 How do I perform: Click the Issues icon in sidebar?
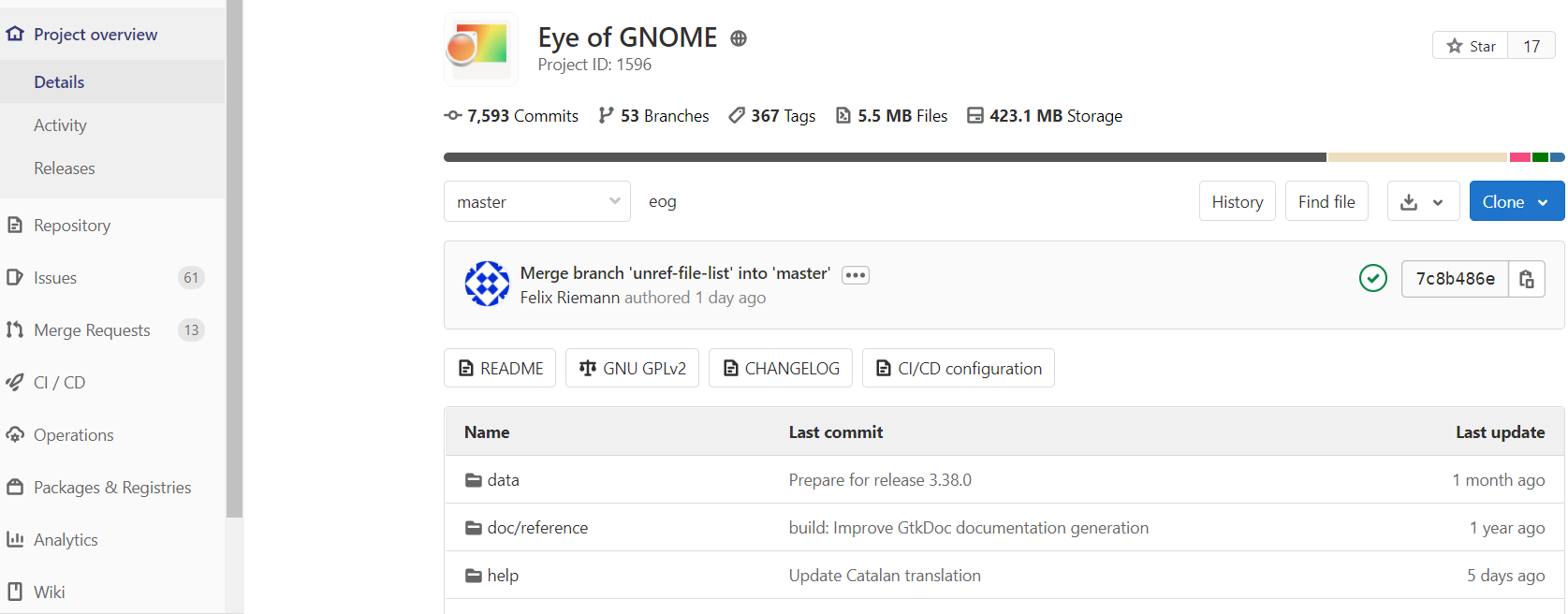(15, 278)
